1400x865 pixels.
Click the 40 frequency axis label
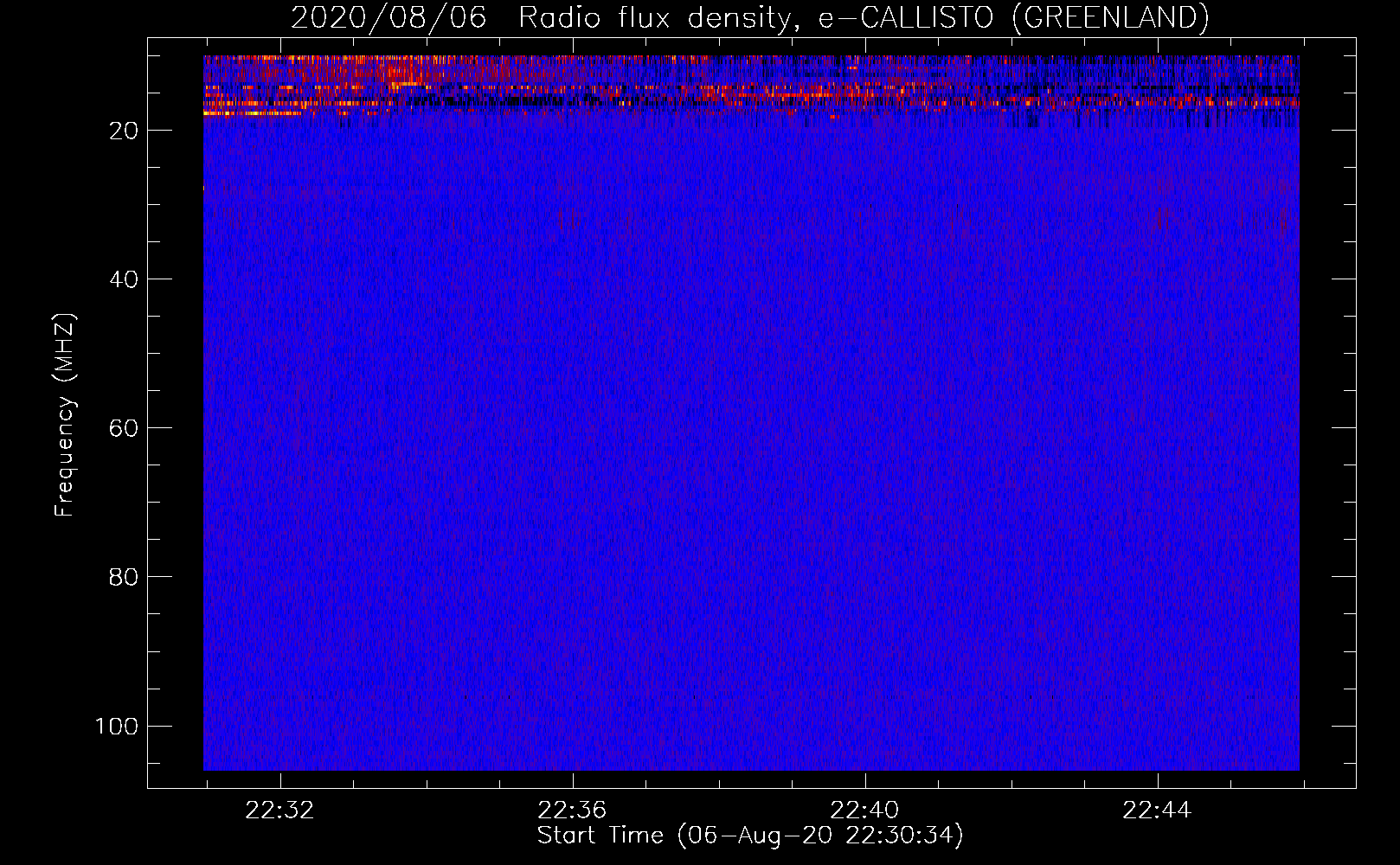coord(124,279)
